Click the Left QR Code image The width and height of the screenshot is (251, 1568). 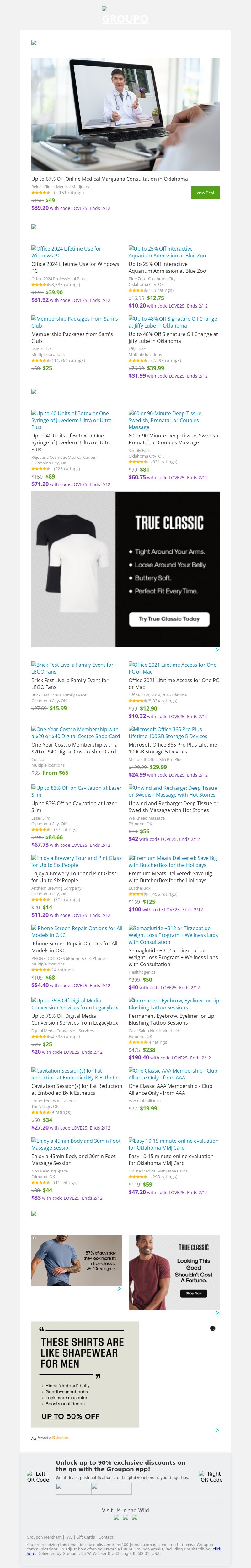pyautogui.click(x=38, y=1477)
